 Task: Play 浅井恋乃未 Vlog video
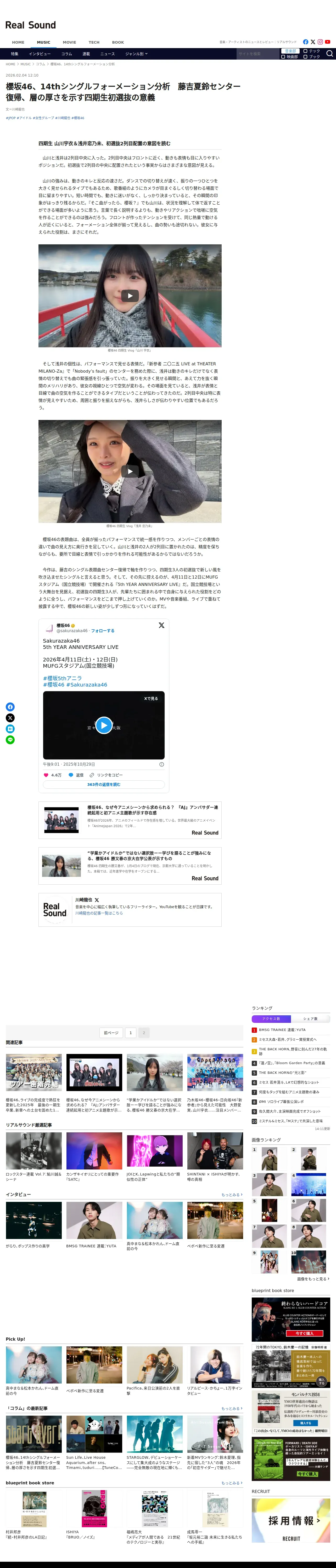(x=130, y=471)
